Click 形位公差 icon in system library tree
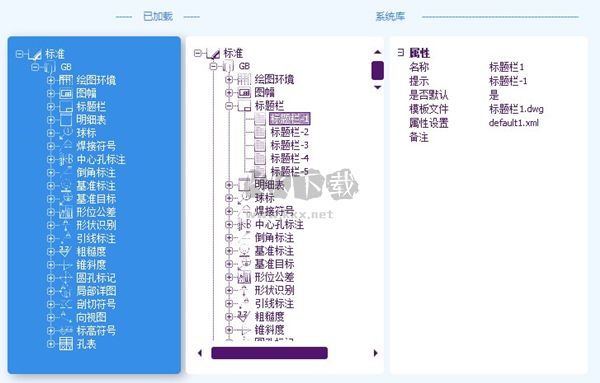600x383 pixels. coord(245,277)
